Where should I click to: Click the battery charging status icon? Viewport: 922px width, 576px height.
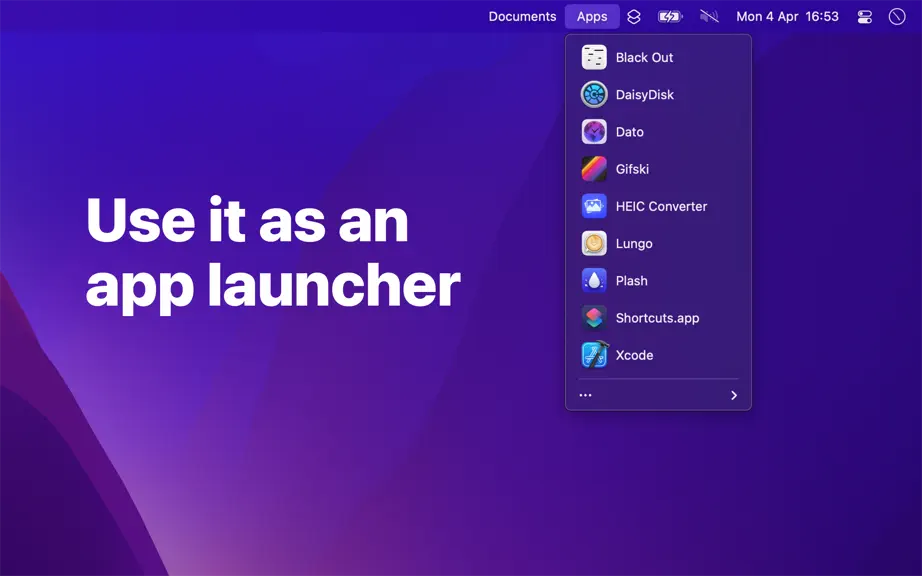(x=670, y=16)
